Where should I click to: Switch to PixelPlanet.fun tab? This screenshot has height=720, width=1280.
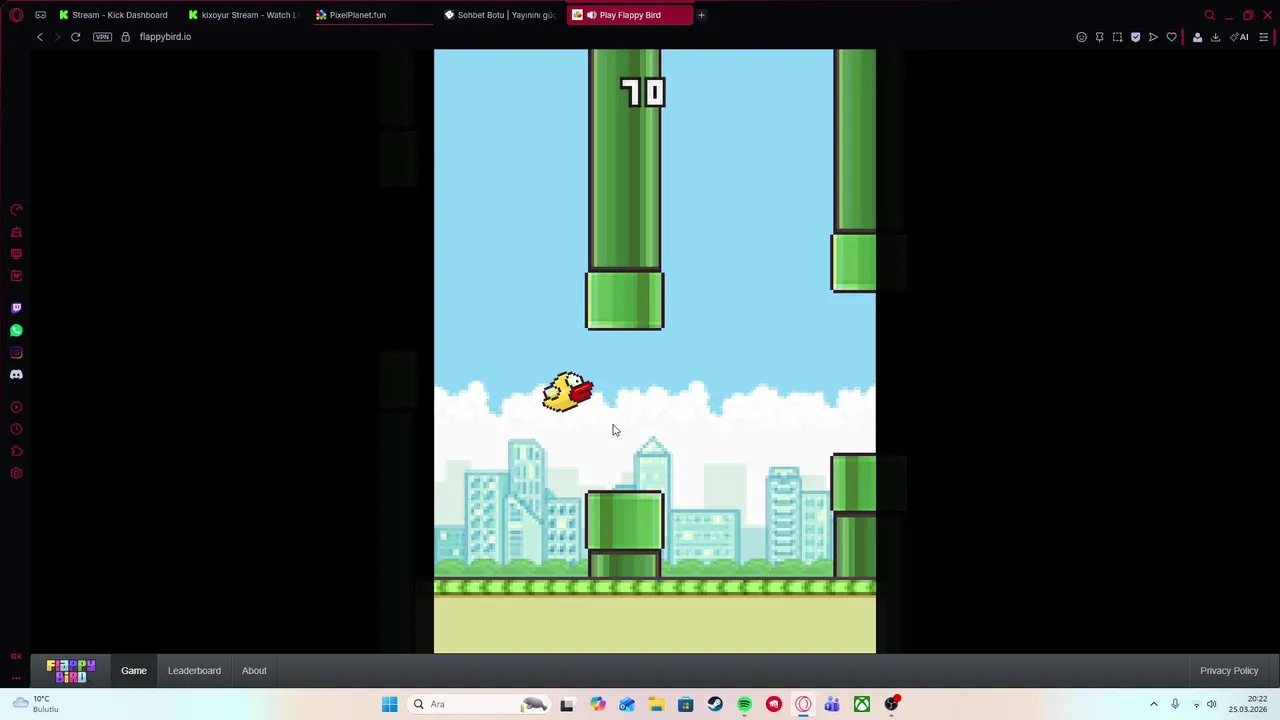[x=375, y=15]
